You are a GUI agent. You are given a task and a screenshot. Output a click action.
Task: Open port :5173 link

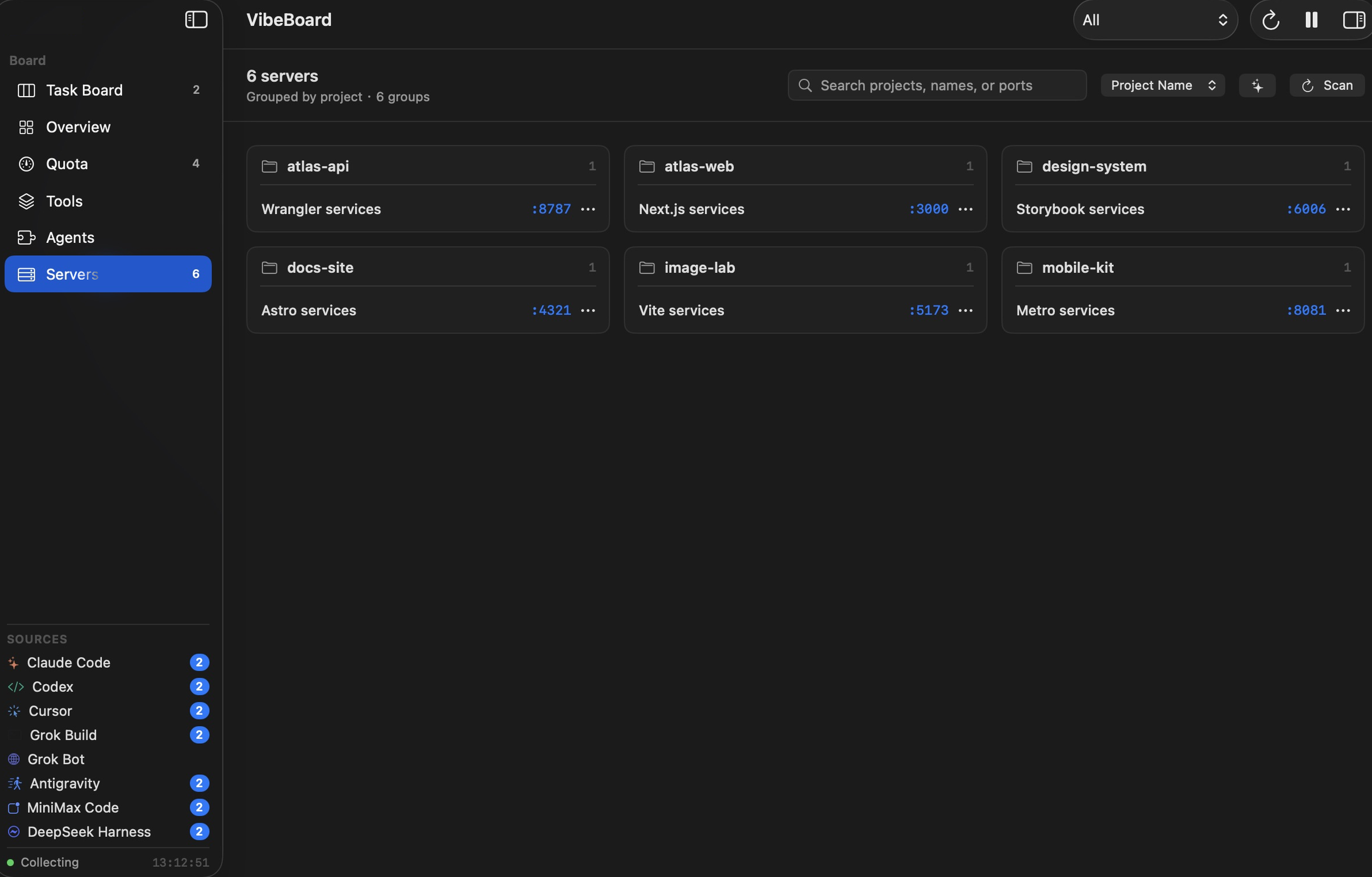point(929,310)
